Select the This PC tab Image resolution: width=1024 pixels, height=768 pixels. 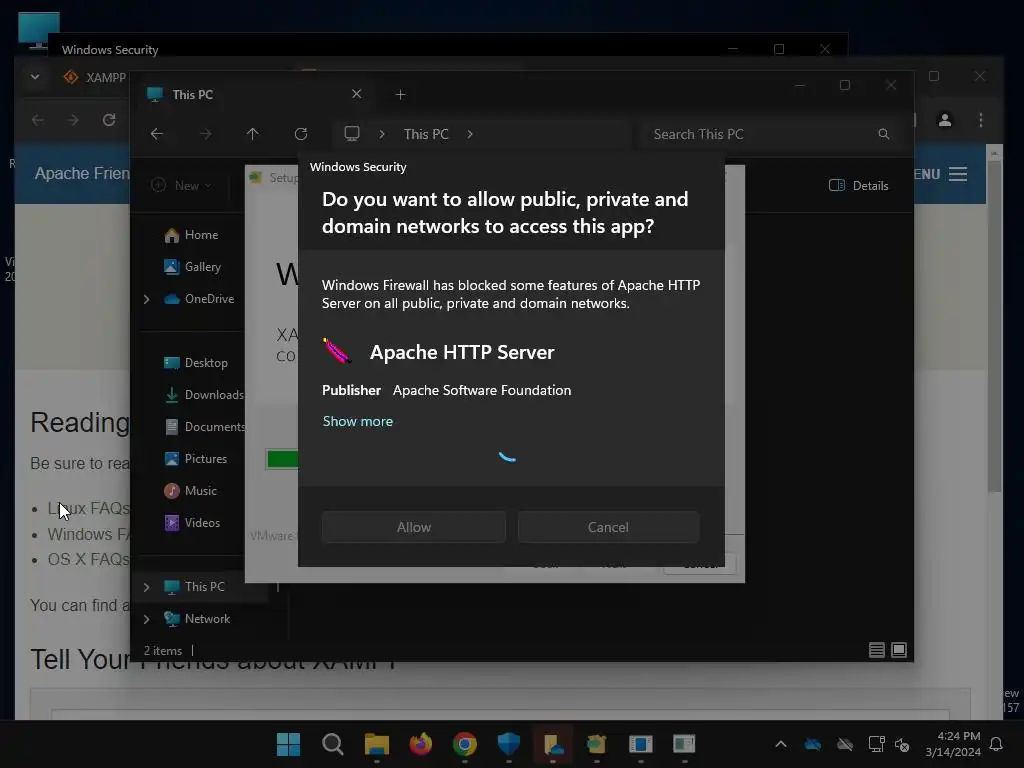click(x=255, y=95)
